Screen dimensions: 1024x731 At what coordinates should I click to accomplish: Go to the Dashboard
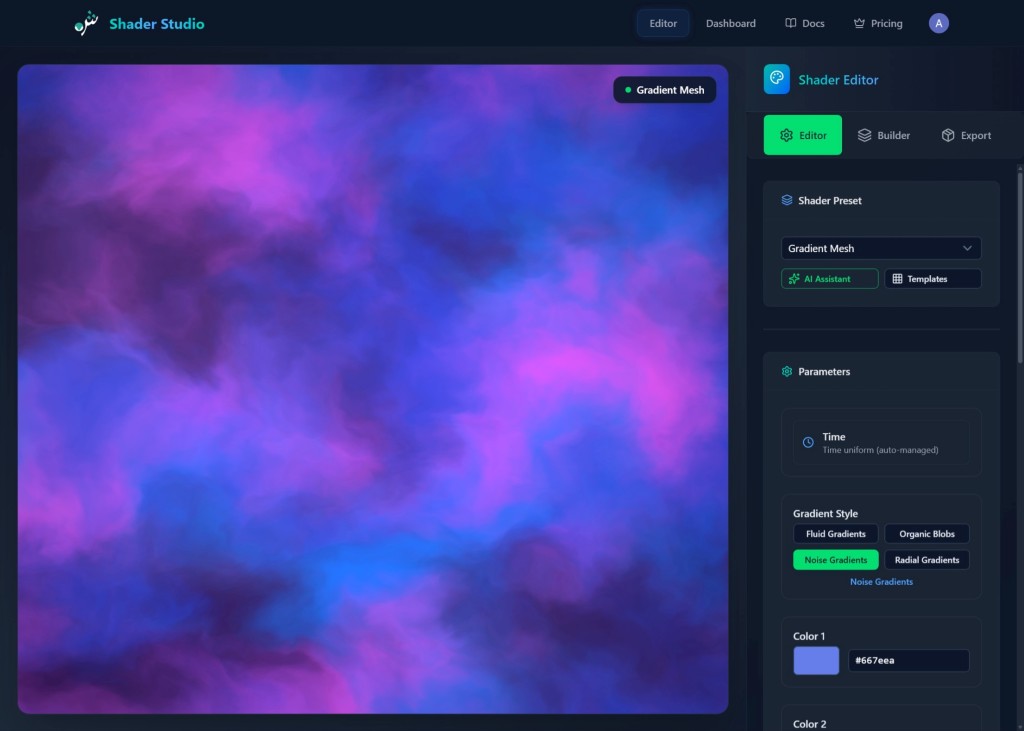tap(730, 22)
